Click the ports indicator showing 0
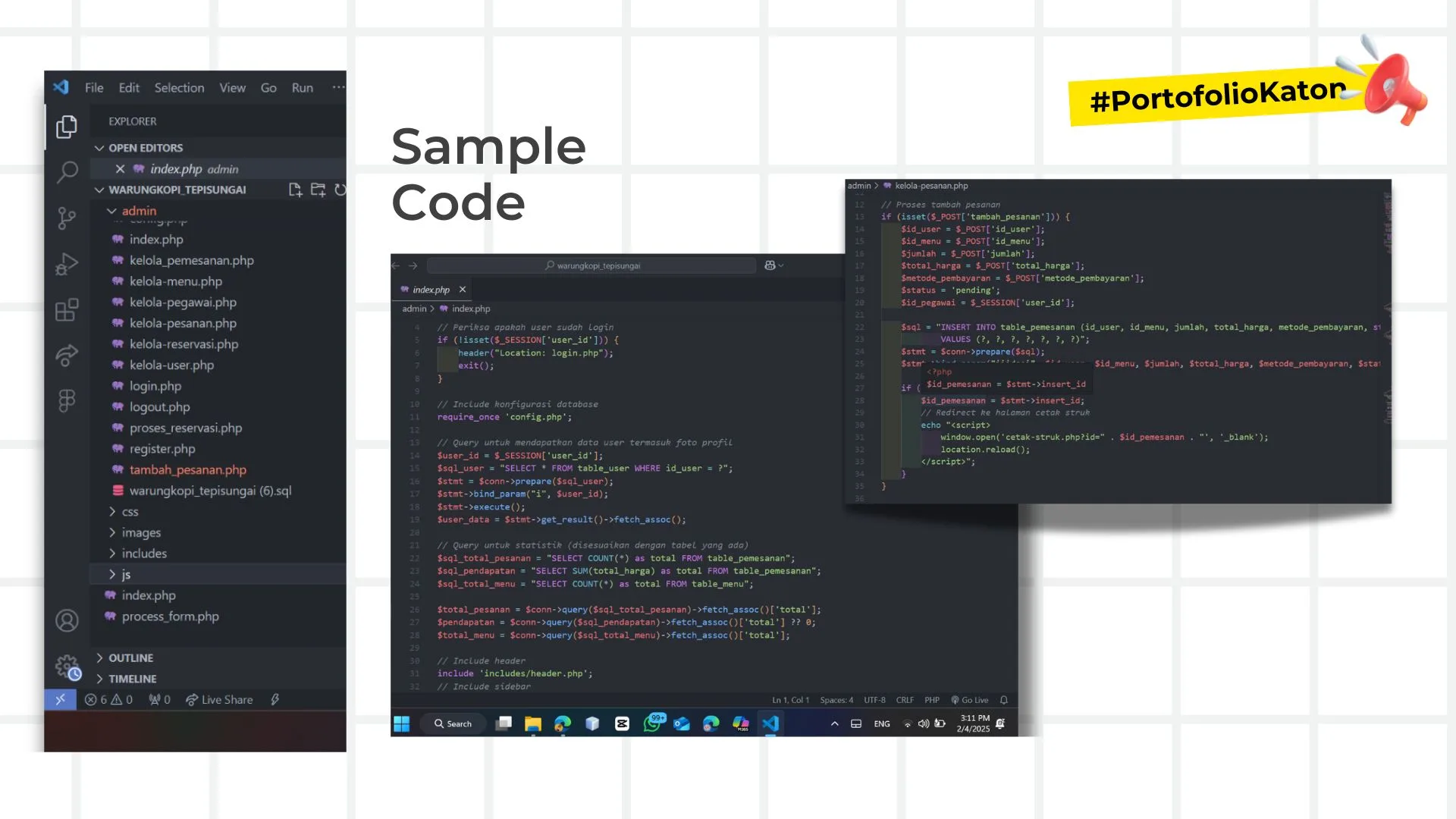Viewport: 1456px width, 819px height. pyautogui.click(x=159, y=700)
